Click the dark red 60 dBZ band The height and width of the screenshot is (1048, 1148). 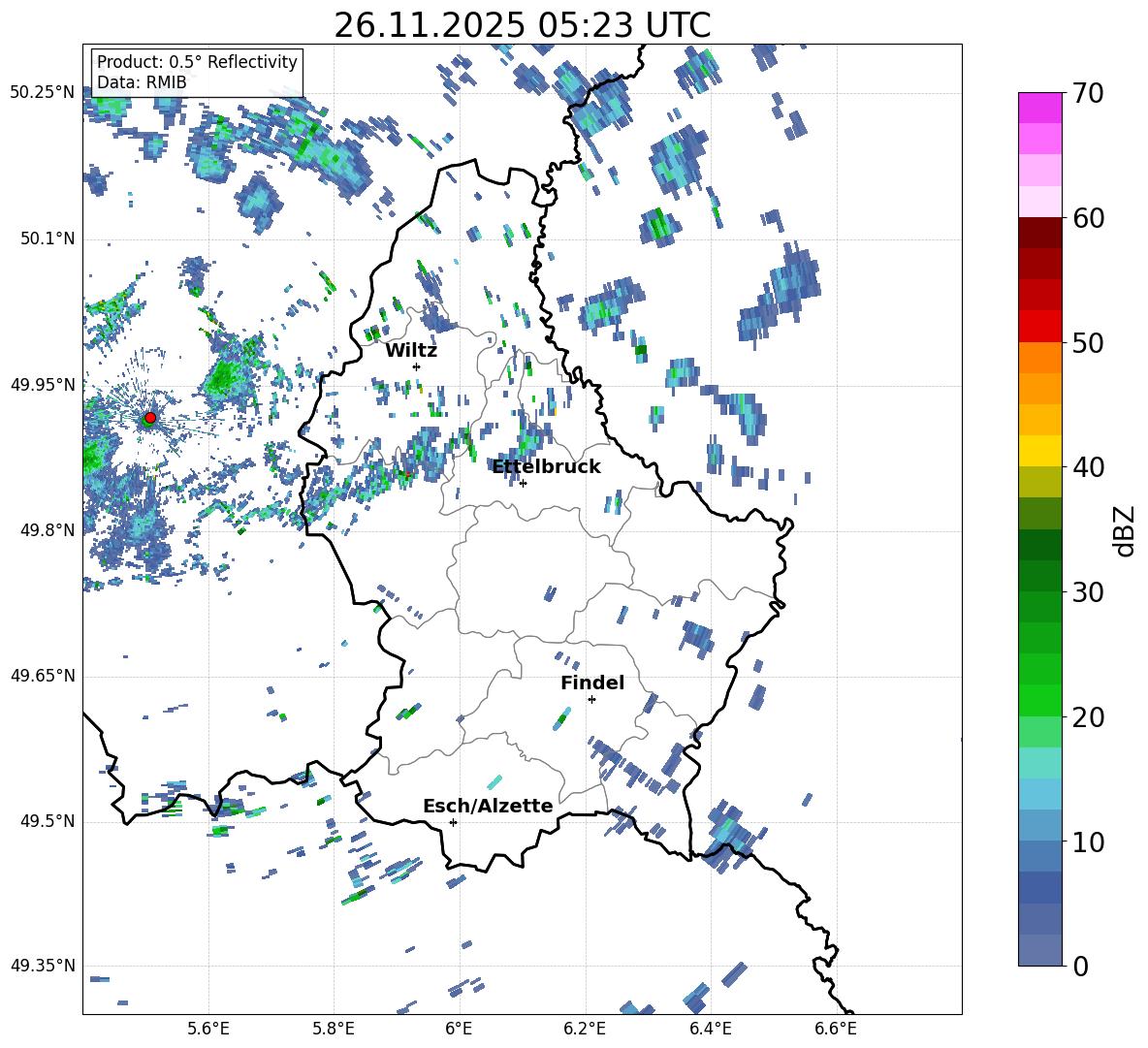click(1039, 233)
